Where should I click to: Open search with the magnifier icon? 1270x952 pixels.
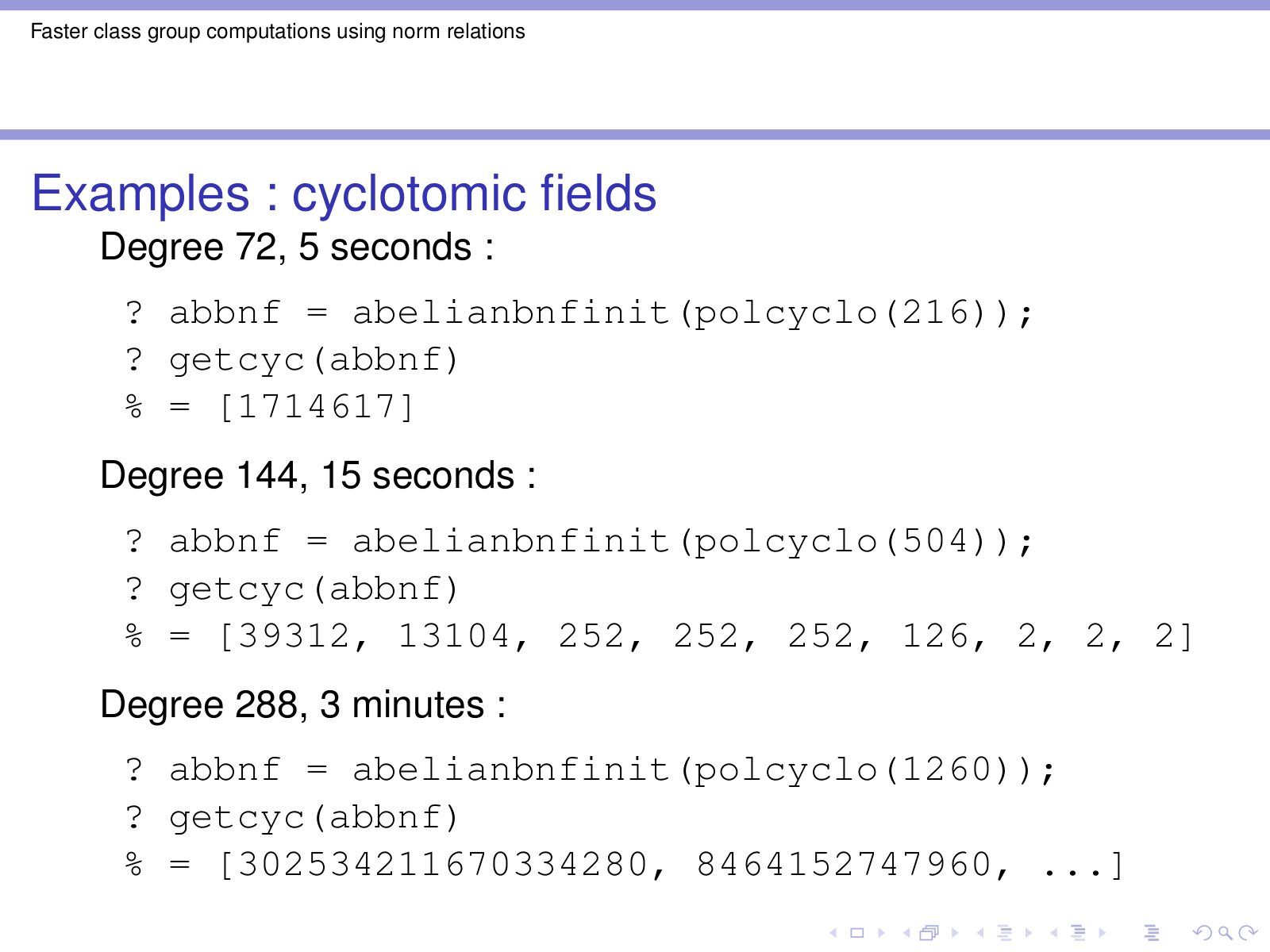coord(1225,933)
